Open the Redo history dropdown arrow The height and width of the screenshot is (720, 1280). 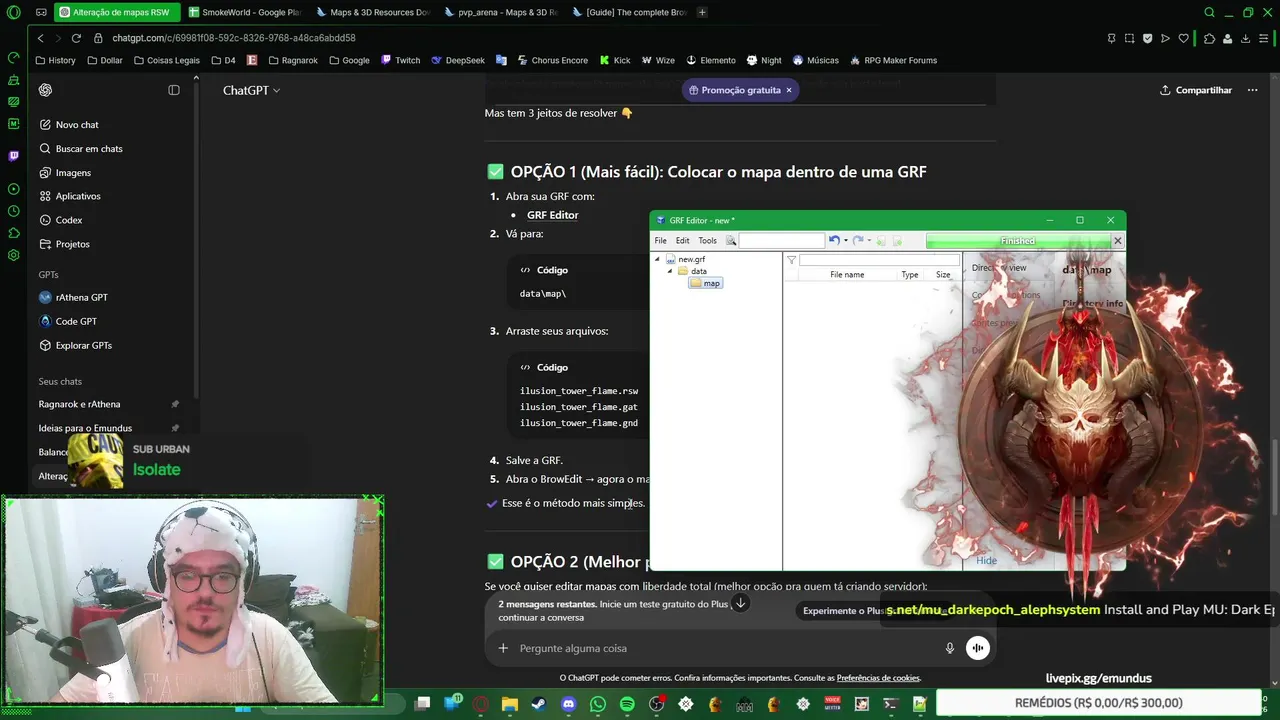pos(868,241)
